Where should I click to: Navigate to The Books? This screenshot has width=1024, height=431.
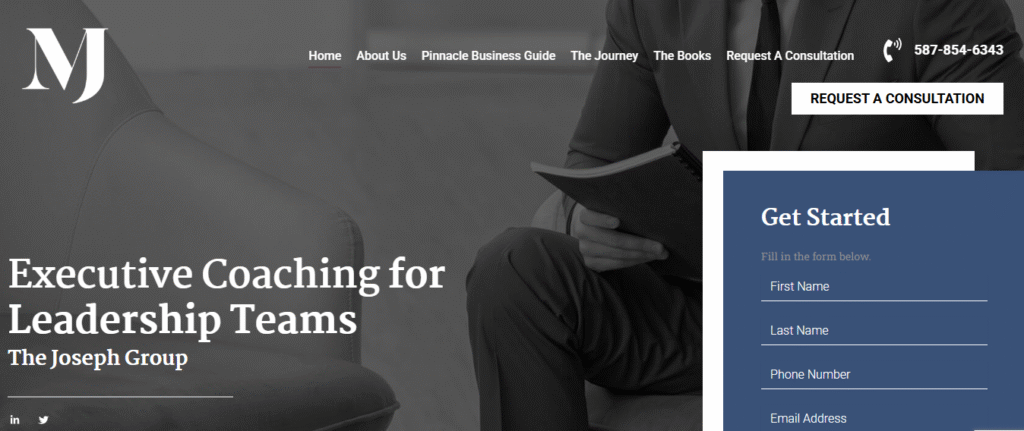click(682, 56)
